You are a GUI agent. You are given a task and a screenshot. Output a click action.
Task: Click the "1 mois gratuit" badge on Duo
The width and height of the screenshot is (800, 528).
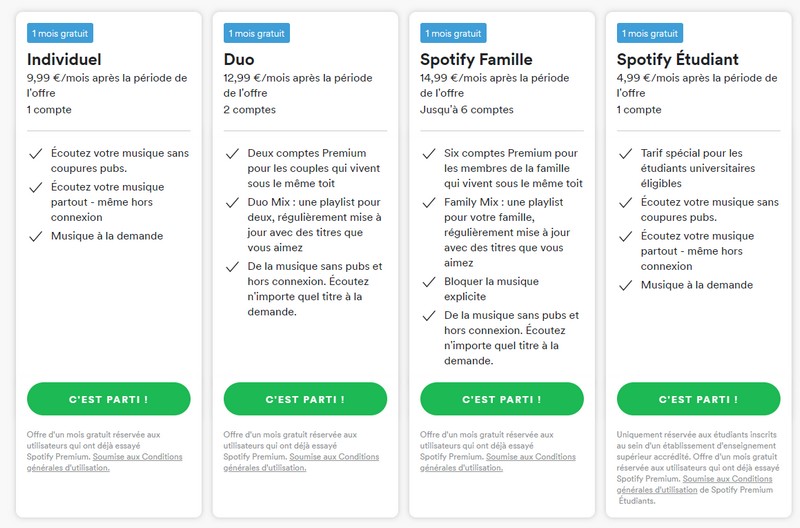(x=257, y=33)
